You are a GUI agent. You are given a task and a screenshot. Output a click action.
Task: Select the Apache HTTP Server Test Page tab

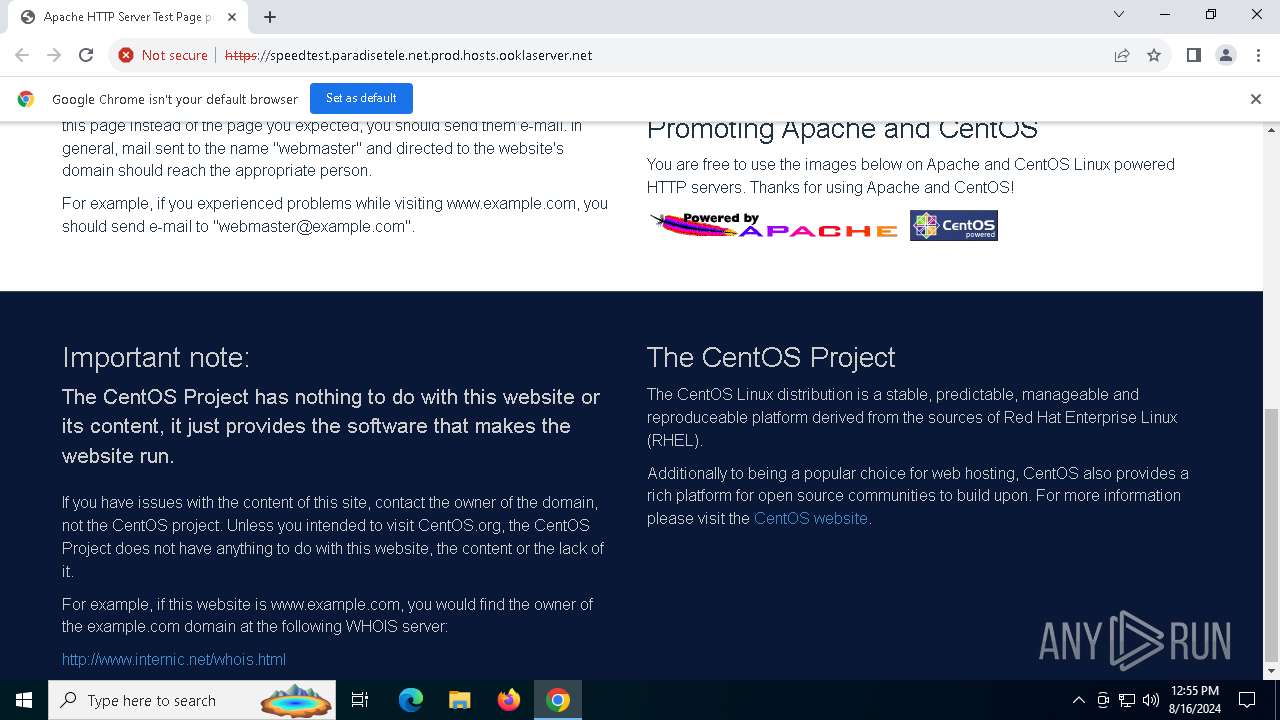(128, 17)
